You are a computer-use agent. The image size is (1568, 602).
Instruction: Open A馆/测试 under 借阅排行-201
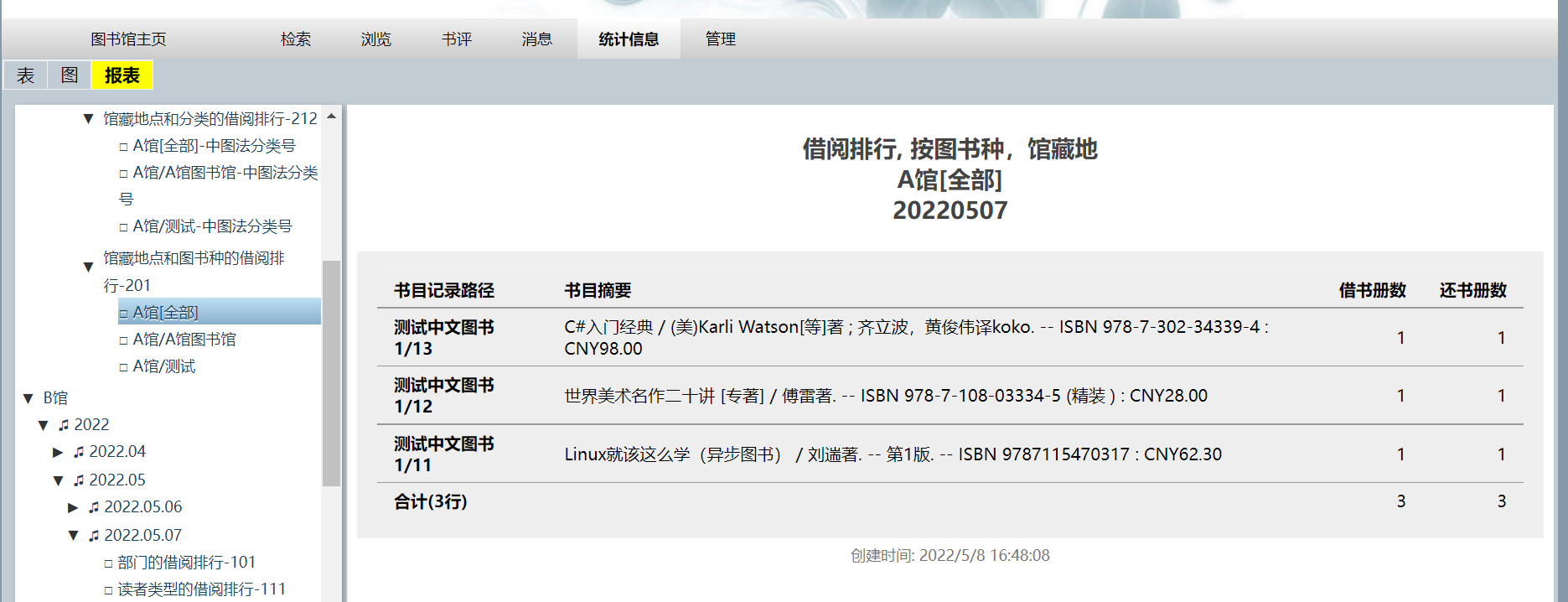pyautogui.click(x=164, y=366)
